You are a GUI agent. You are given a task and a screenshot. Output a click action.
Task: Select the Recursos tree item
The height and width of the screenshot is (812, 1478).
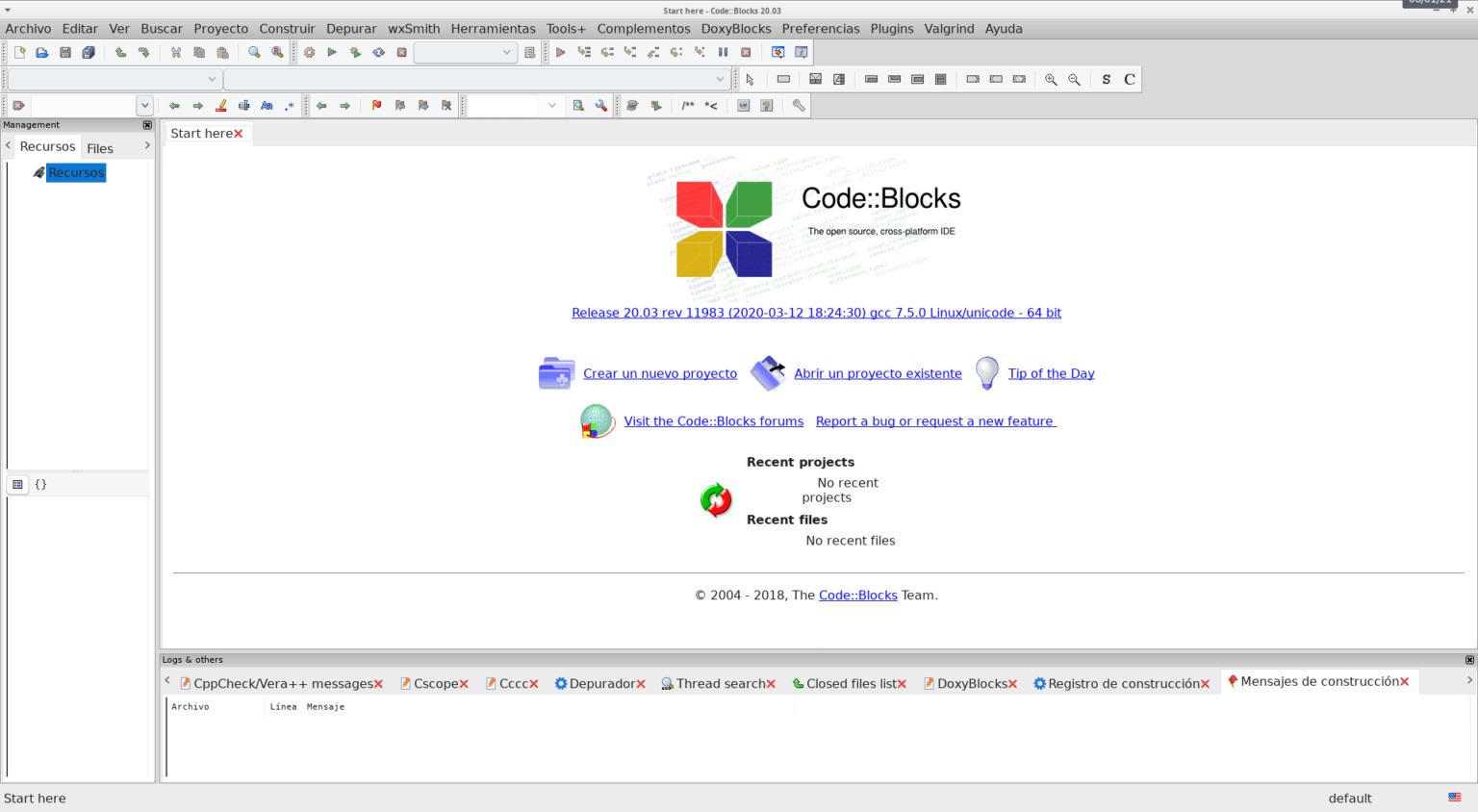[75, 172]
